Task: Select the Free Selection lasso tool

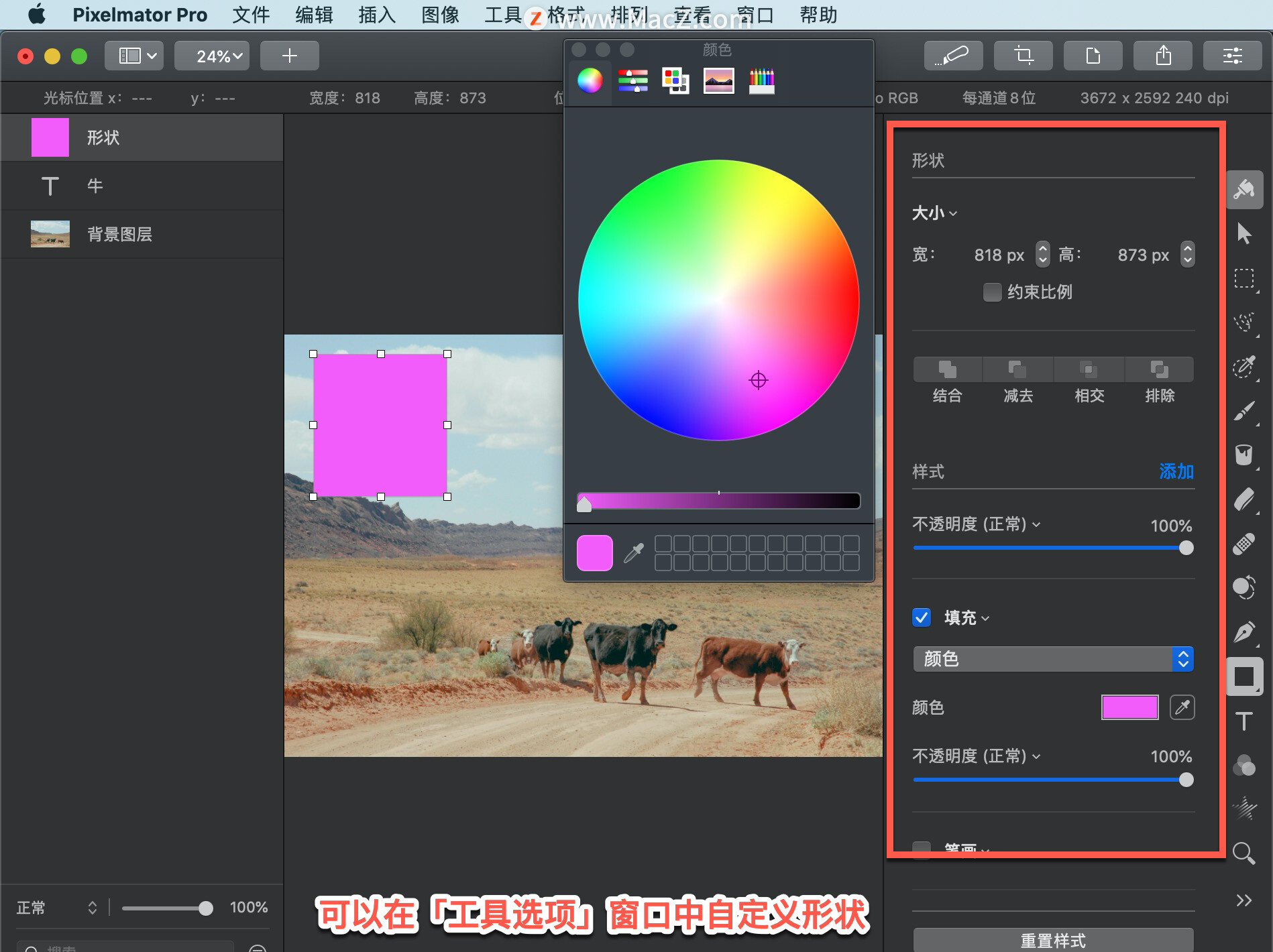Action: pos(1244,322)
